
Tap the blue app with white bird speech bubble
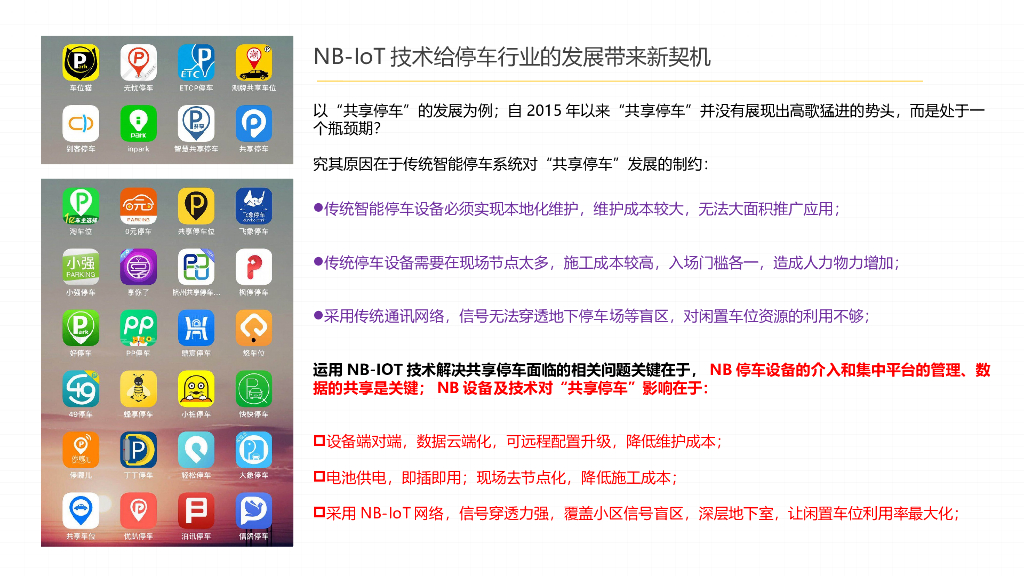pos(254,511)
